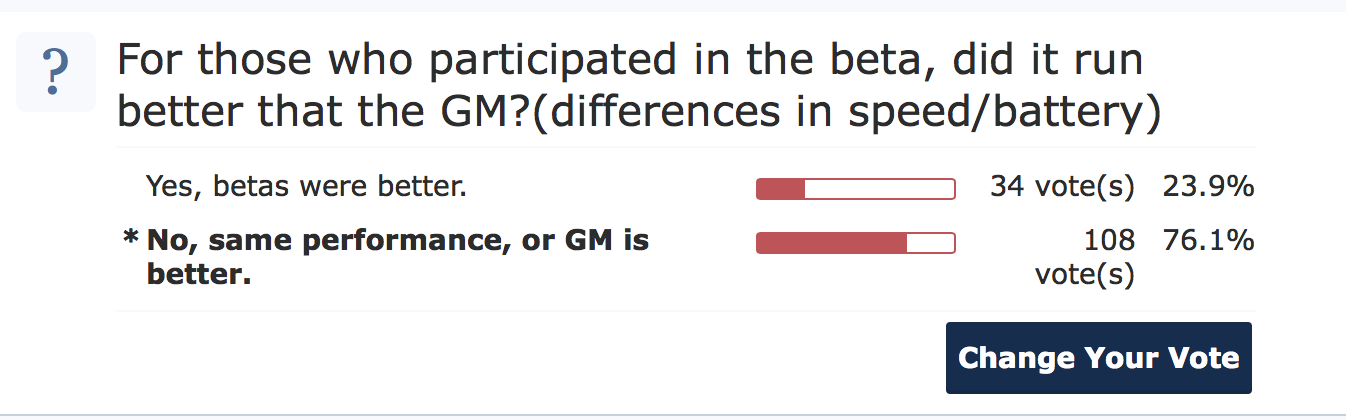Click the 23.9% percentage value

(1208, 187)
